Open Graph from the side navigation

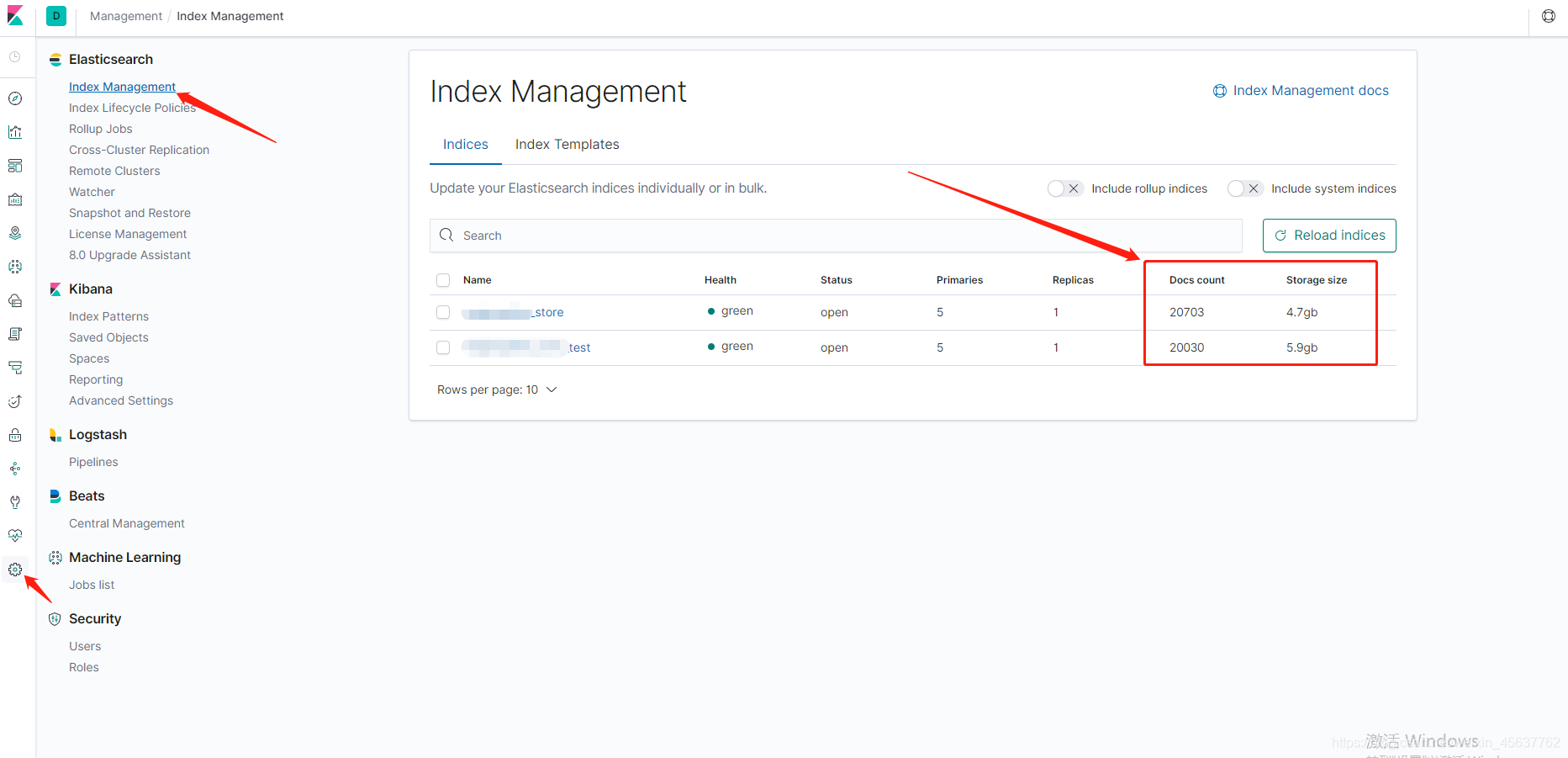(x=15, y=469)
